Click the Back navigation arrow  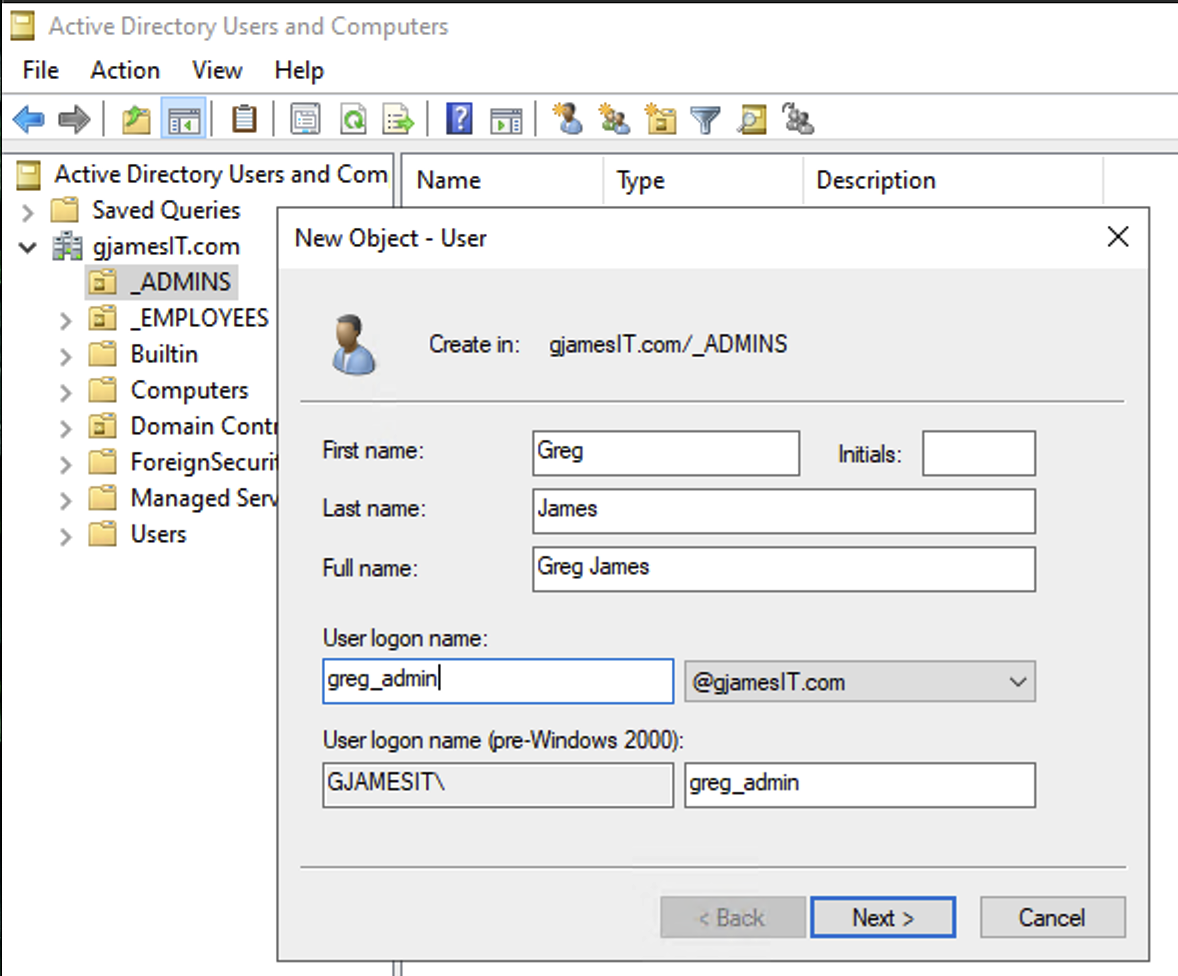28,118
